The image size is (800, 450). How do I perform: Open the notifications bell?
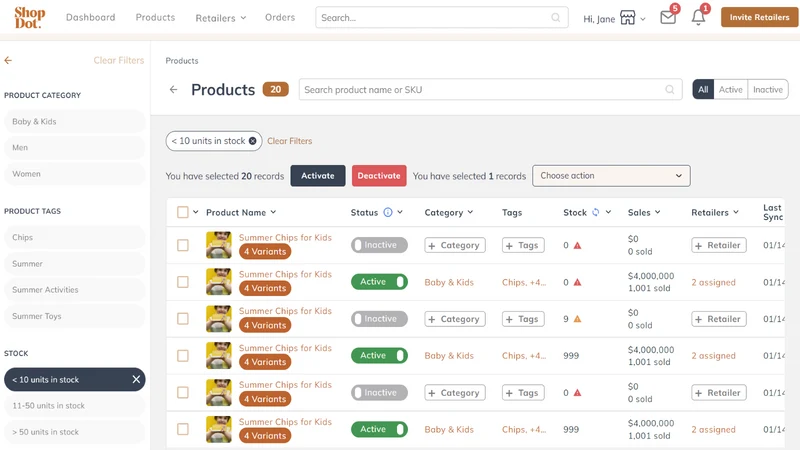pyautogui.click(x=698, y=17)
